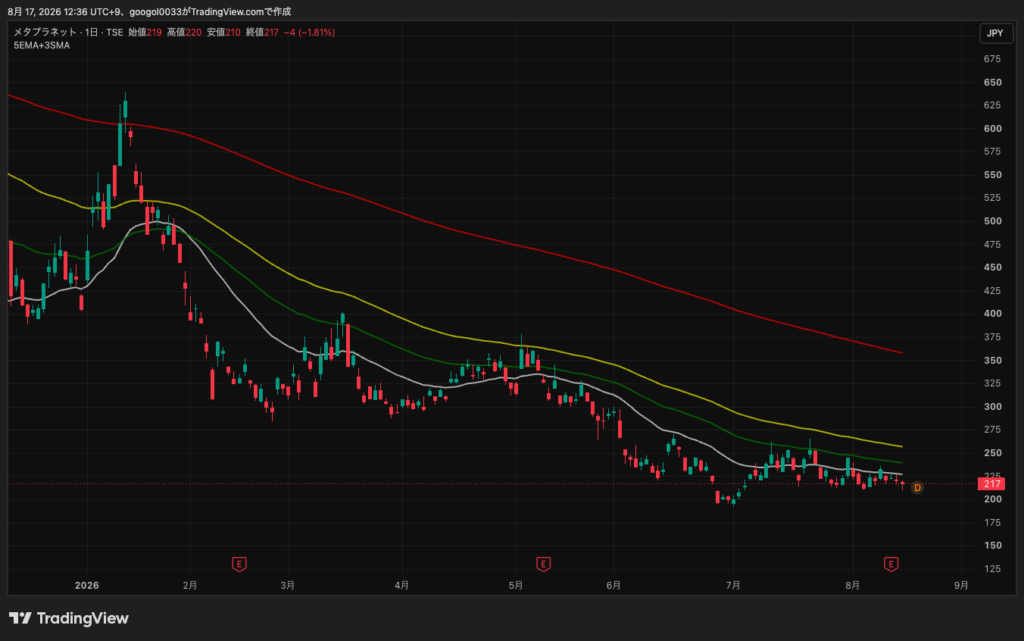Click the 5月 label on time axis
Image resolution: width=1024 pixels, height=641 pixels.
point(516,586)
